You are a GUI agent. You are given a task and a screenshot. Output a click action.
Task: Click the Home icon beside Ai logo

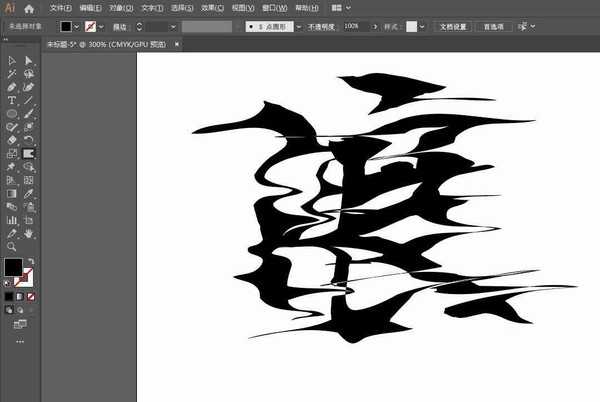(x=30, y=8)
